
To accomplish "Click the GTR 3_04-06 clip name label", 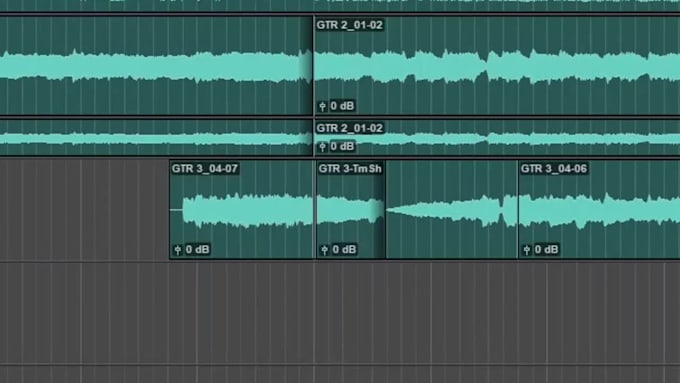I will (x=554, y=169).
